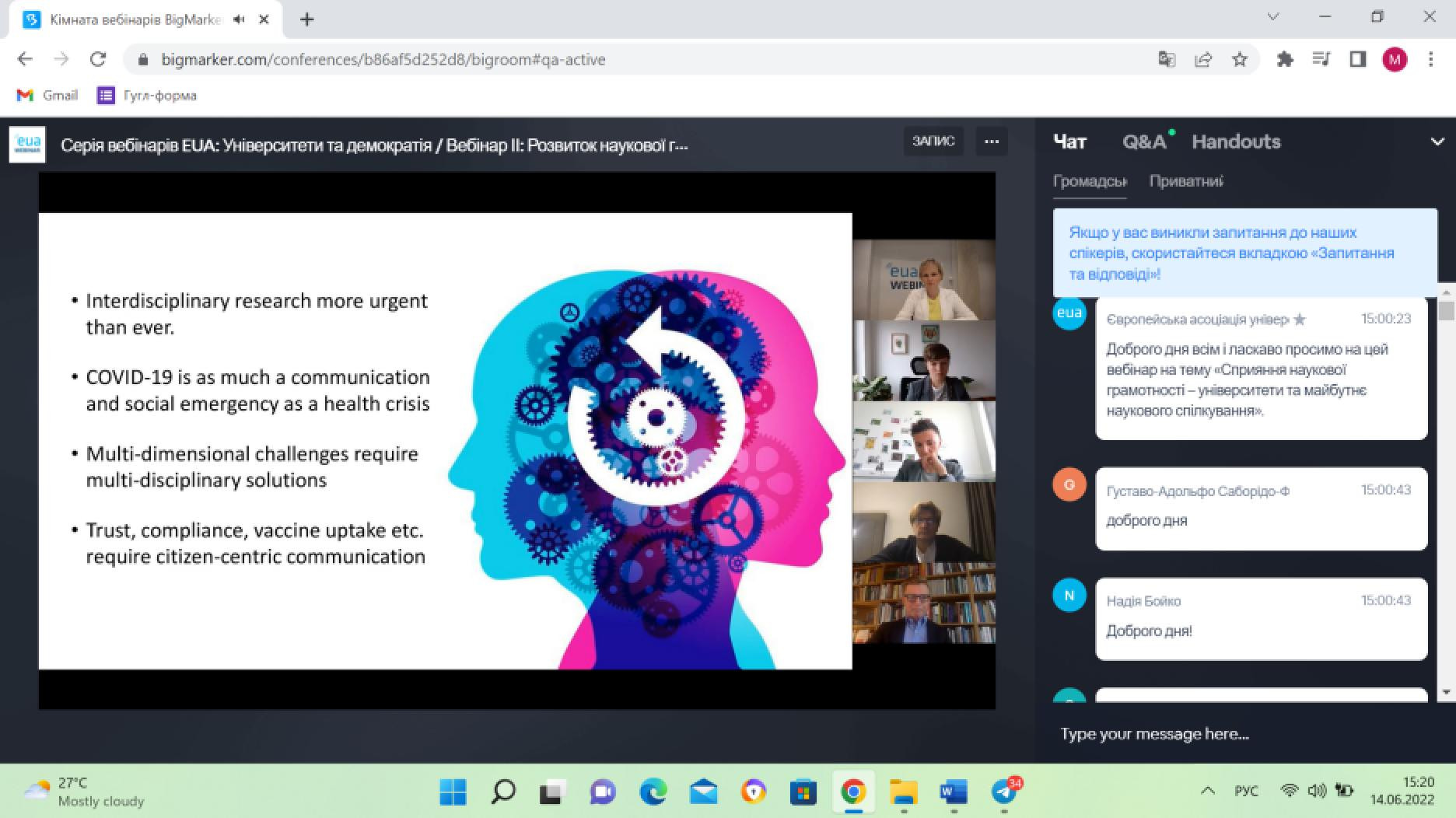Open the Windows Start menu
This screenshot has width=1456, height=818.
tap(453, 792)
